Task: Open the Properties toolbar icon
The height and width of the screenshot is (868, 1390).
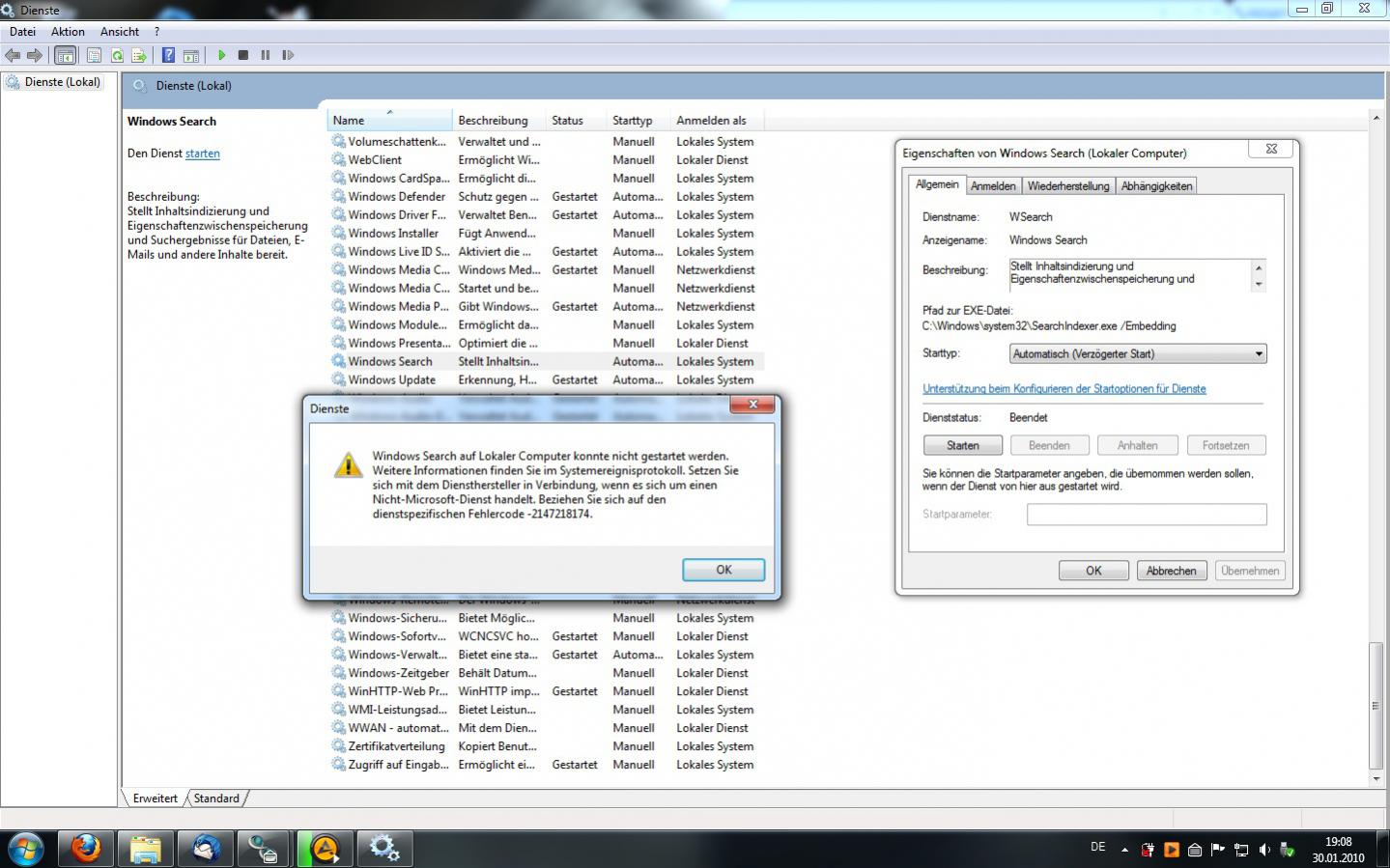Action: pos(94,55)
